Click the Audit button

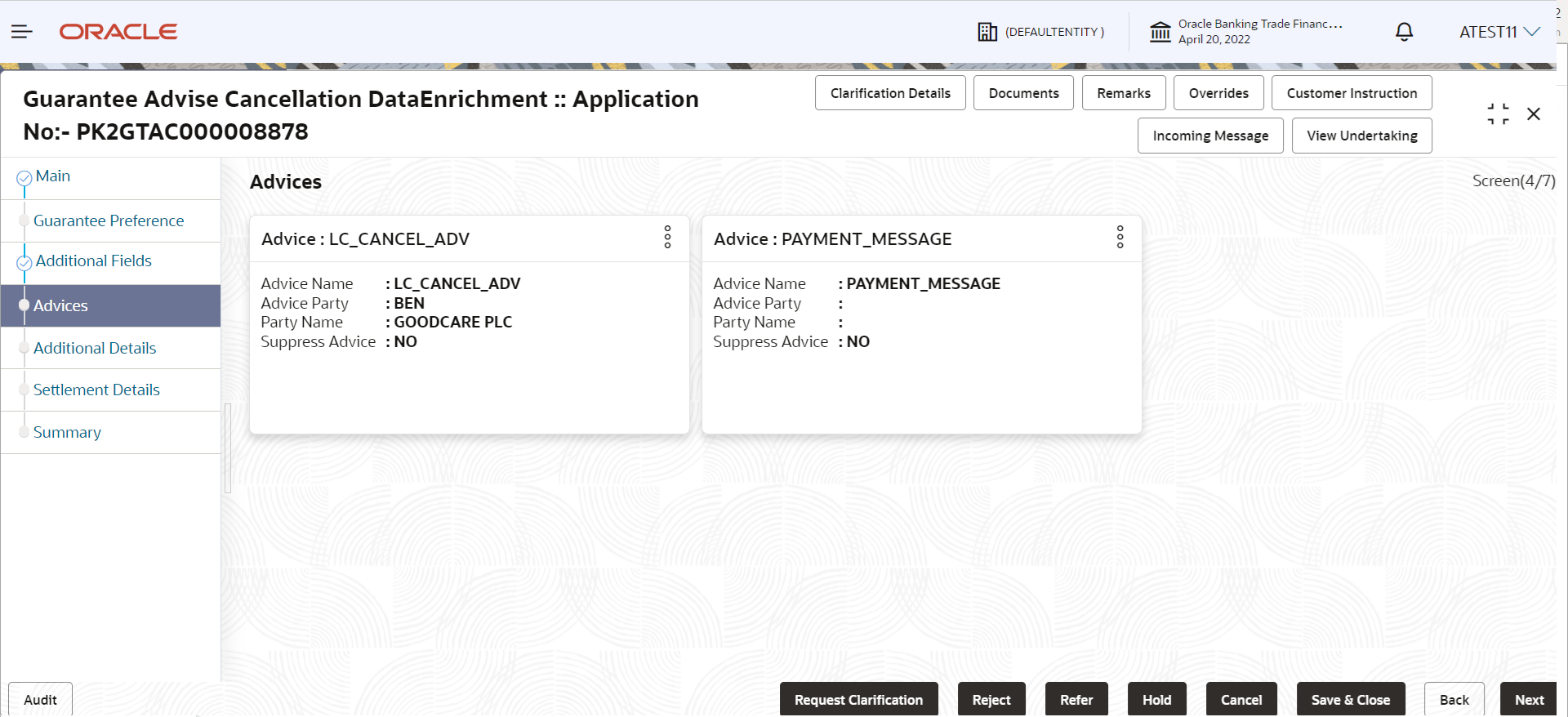click(x=40, y=700)
